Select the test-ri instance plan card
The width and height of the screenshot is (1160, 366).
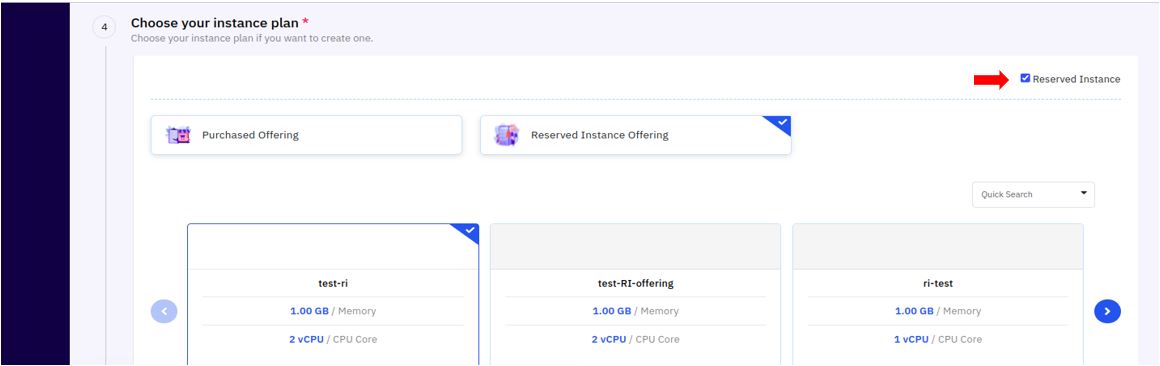[x=333, y=294]
